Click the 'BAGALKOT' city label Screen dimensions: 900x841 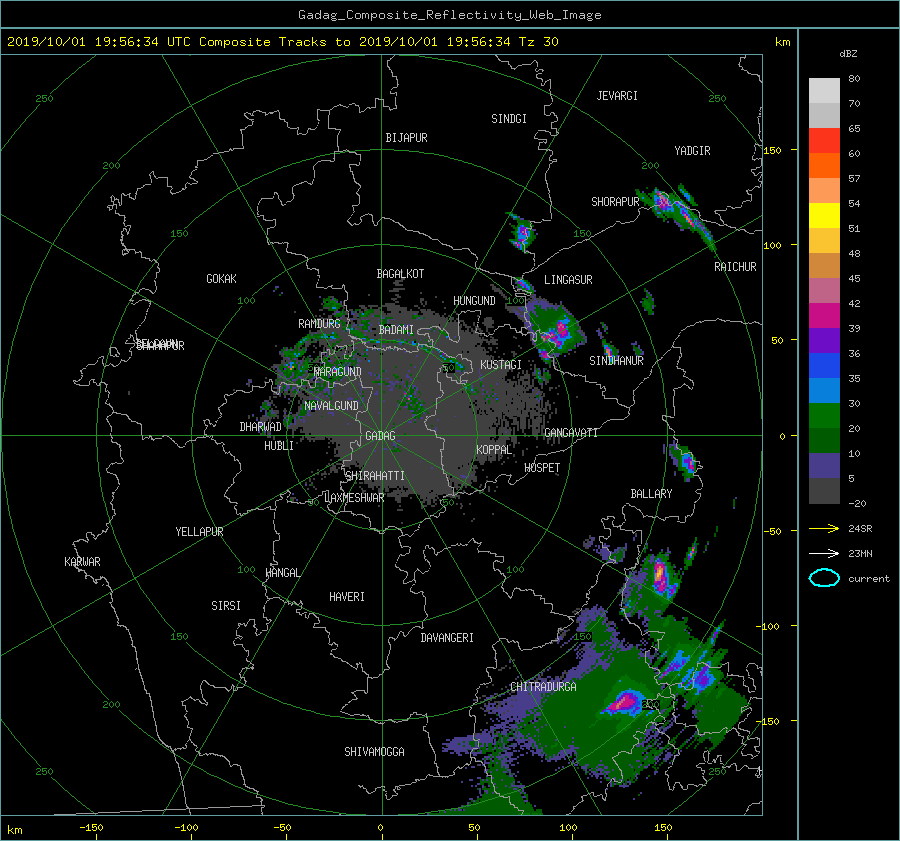click(x=400, y=274)
